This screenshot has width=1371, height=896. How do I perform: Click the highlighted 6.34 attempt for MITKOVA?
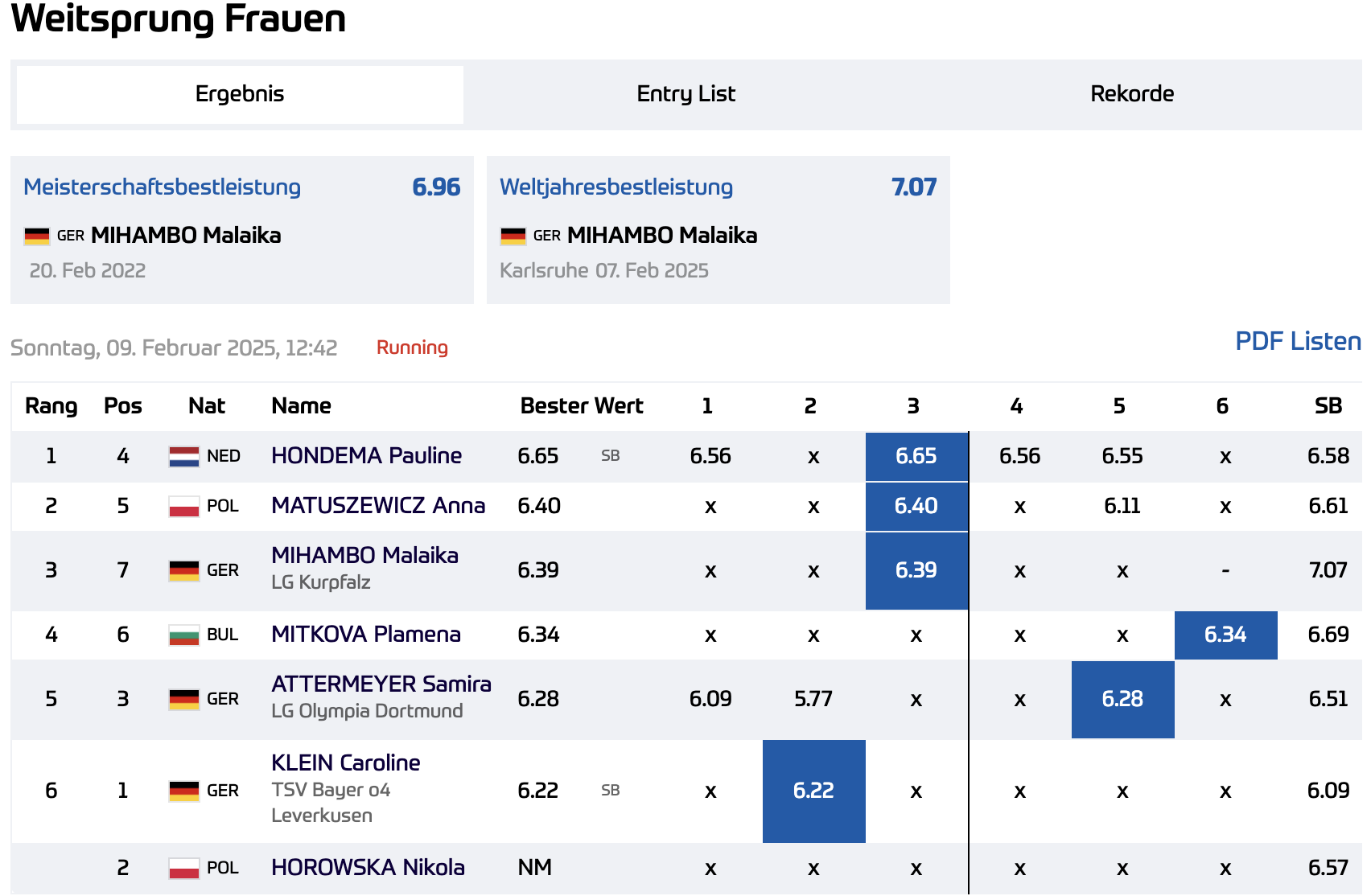pos(1225,635)
